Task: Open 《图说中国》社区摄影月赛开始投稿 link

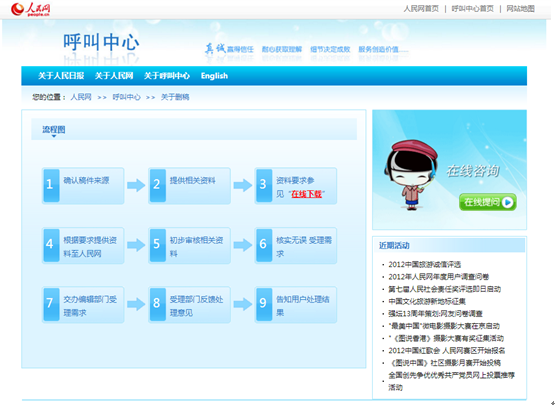Action: pyautogui.click(x=445, y=363)
